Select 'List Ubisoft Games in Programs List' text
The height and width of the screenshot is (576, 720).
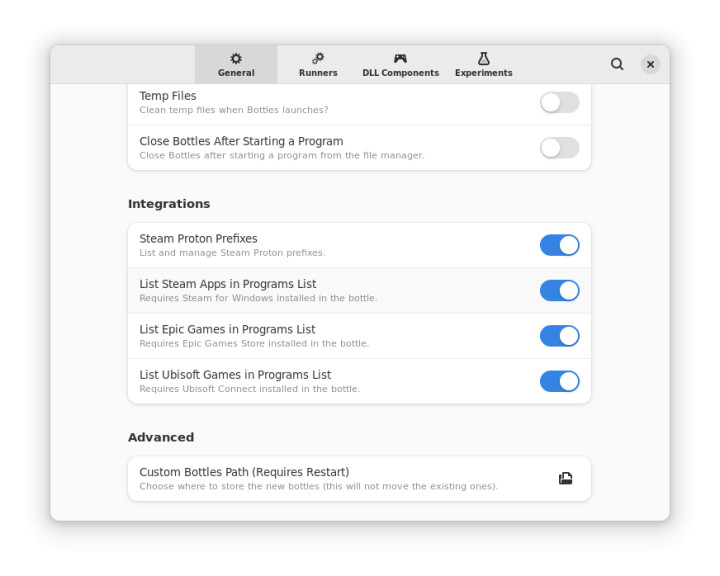point(235,375)
